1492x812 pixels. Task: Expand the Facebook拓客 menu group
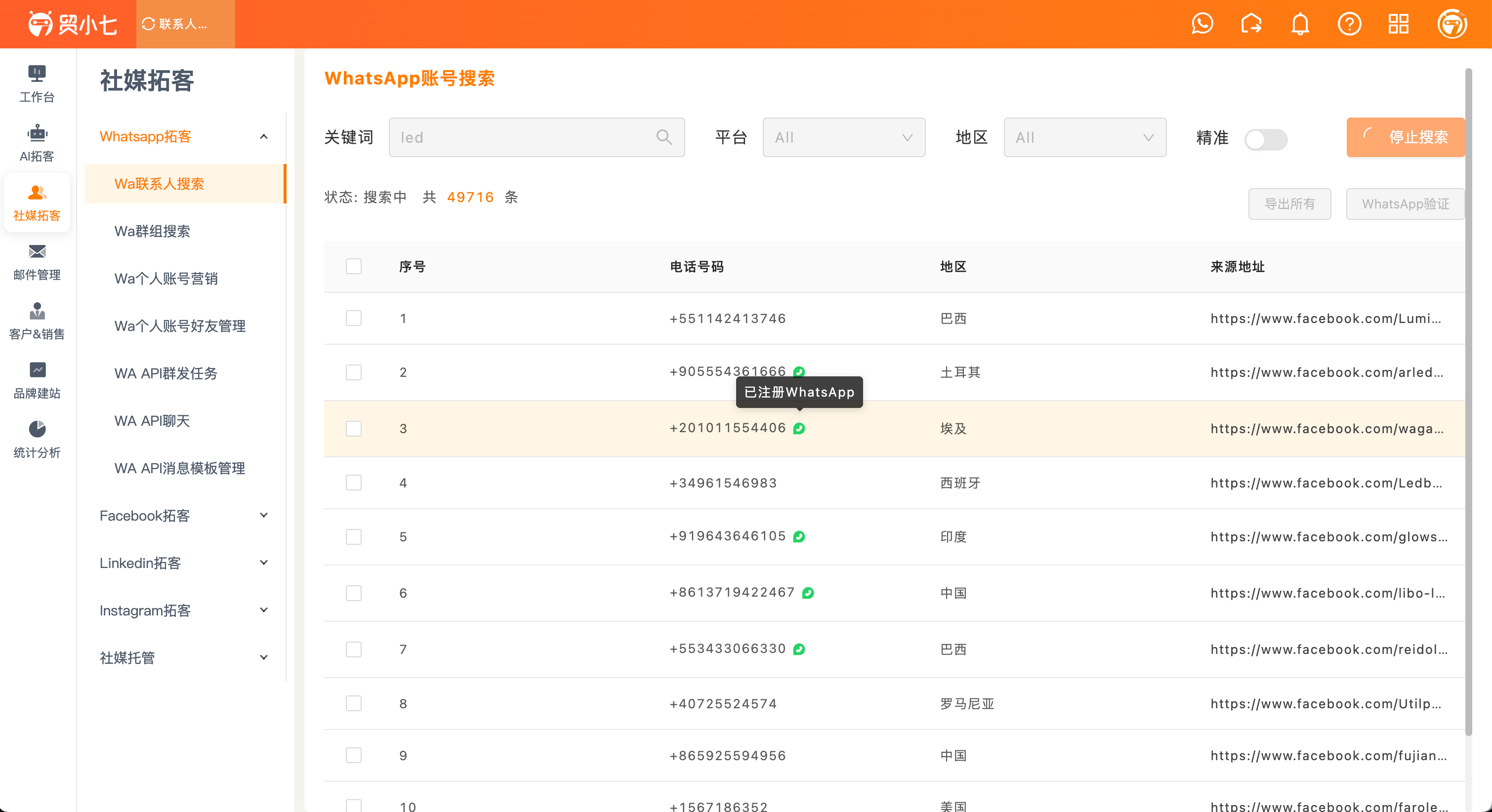pos(185,516)
